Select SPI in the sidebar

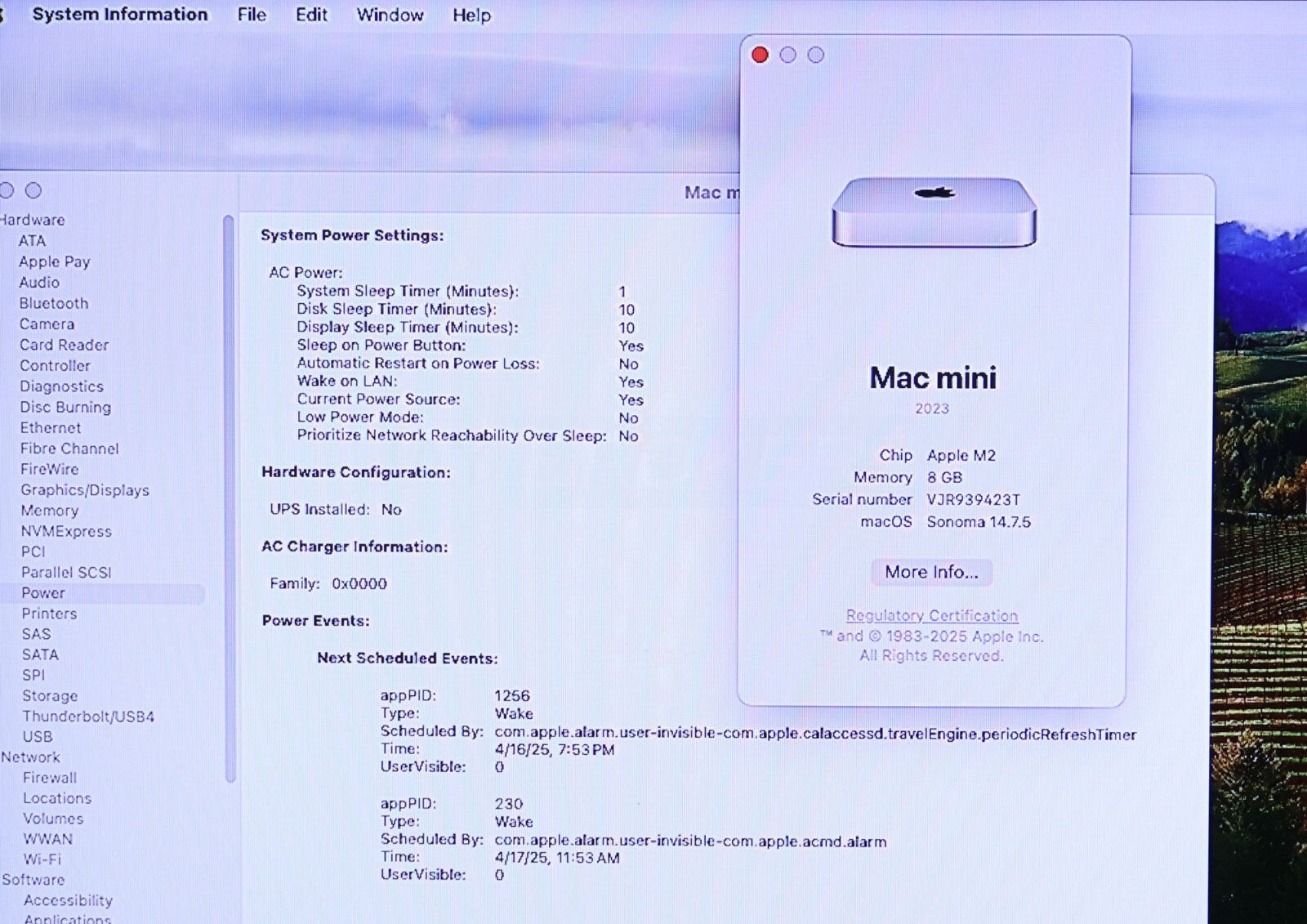pos(33,675)
